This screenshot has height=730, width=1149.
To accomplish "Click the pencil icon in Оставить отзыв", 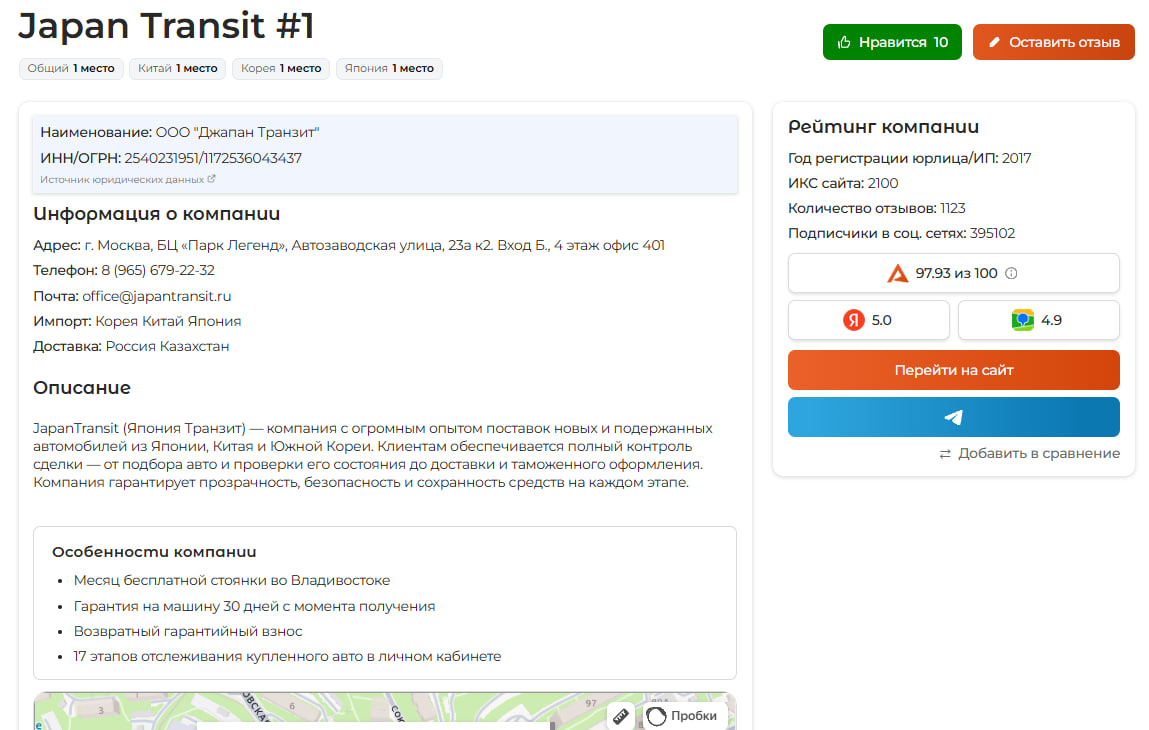I will (994, 43).
